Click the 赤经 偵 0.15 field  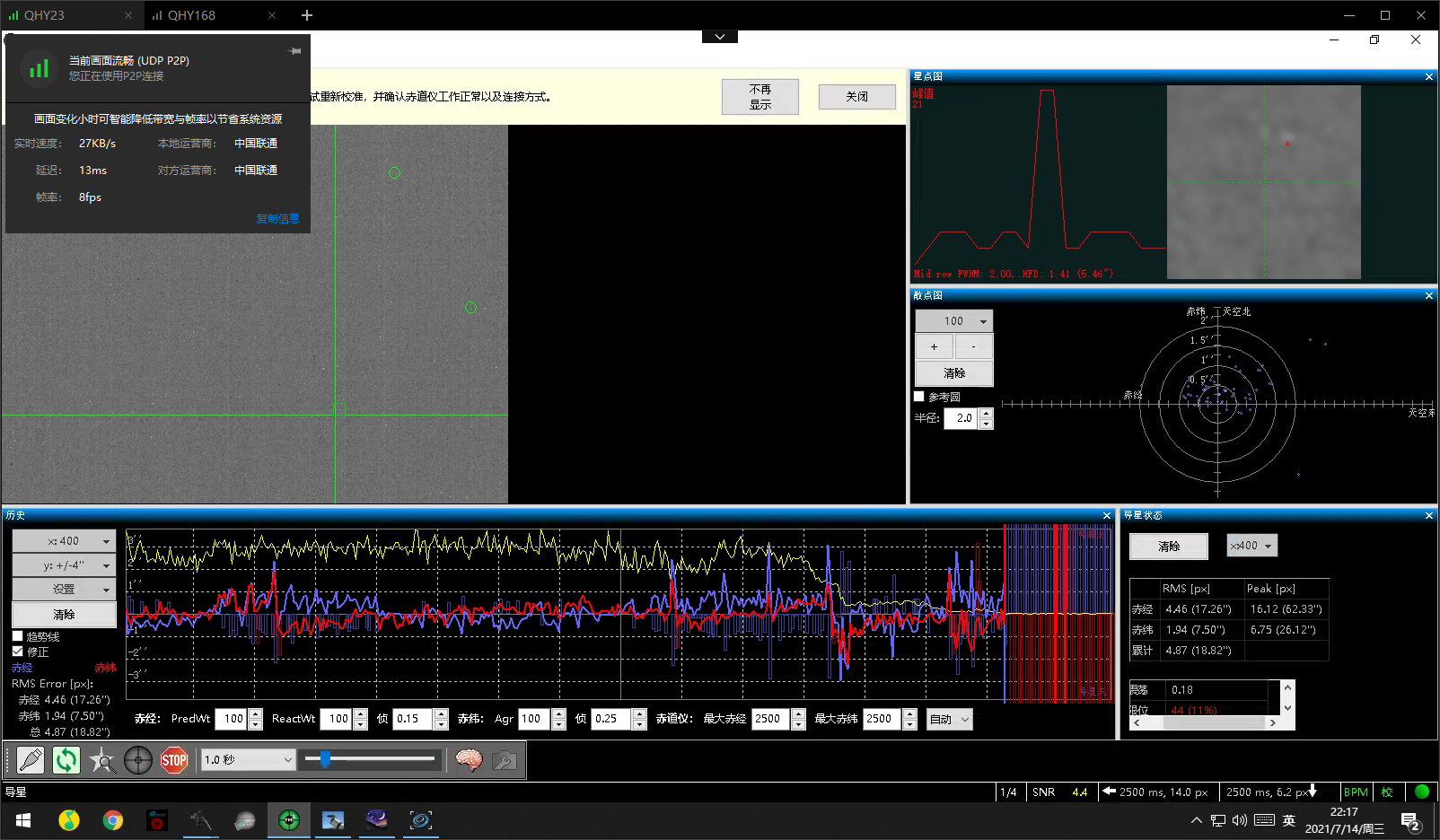tap(413, 719)
